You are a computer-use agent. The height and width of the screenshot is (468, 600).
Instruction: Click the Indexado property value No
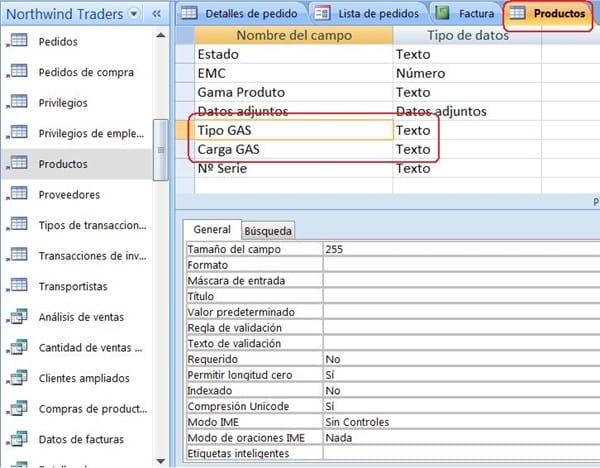click(x=461, y=390)
